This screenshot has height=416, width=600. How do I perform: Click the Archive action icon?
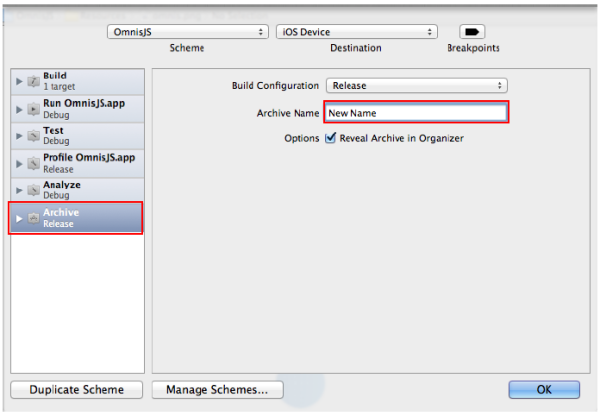click(33, 218)
